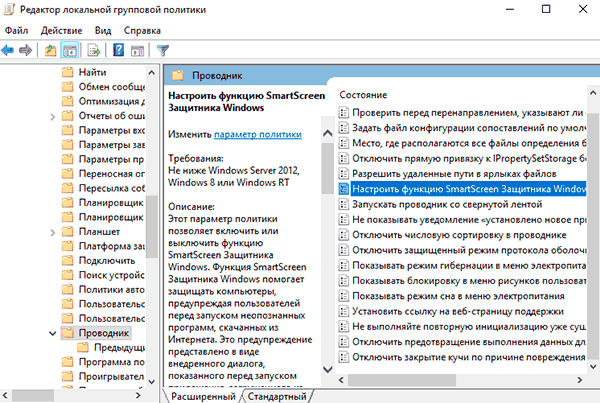The image size is (600, 403).
Task: Select policy Показывать режим гибернации в меню
Action: click(462, 266)
